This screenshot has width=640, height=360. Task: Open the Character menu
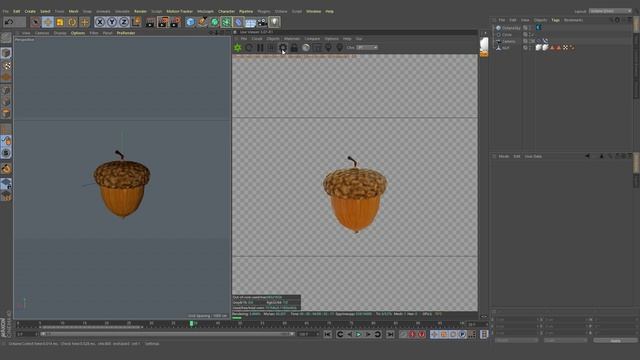click(x=227, y=11)
